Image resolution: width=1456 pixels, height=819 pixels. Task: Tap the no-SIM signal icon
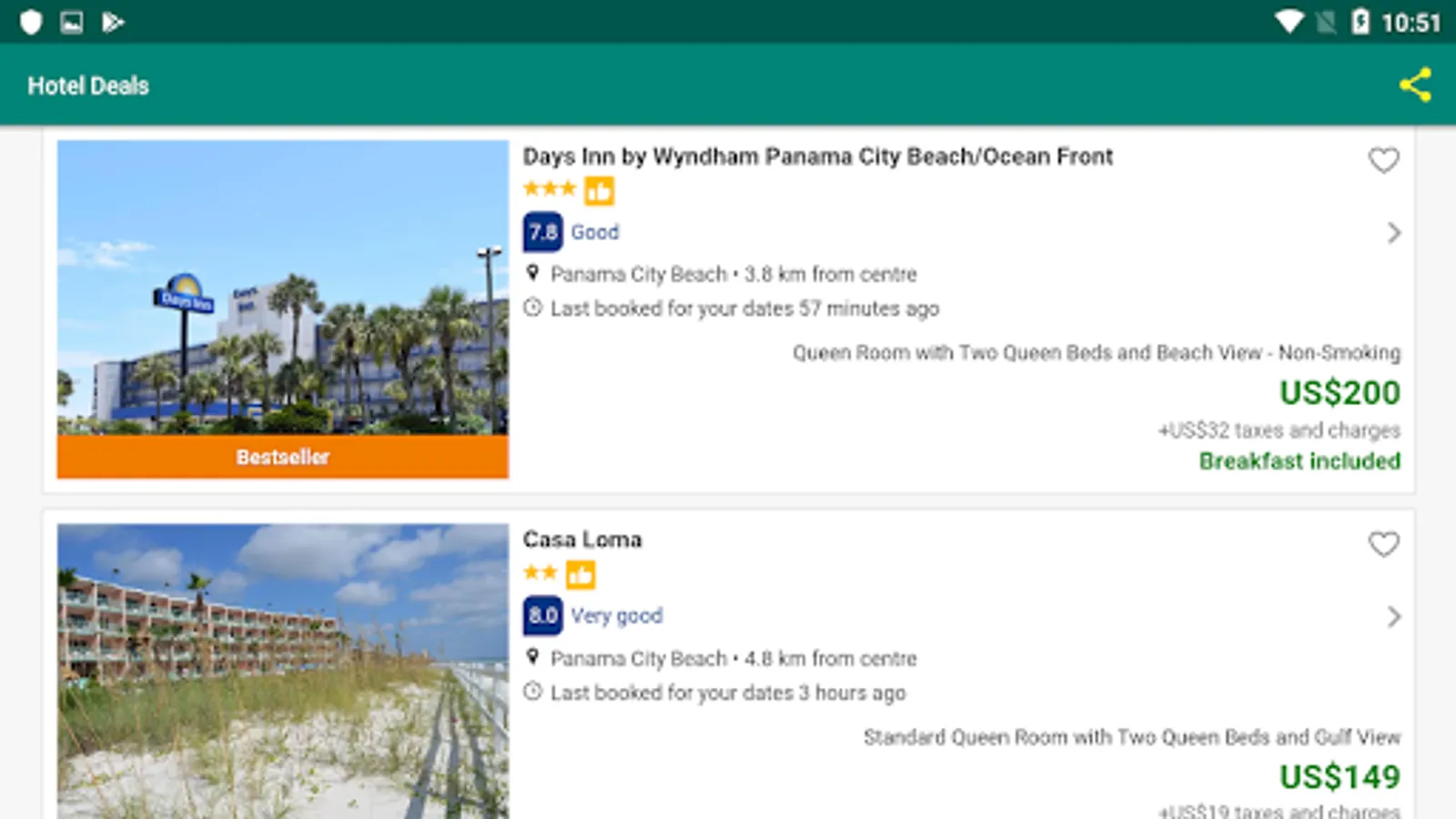[1326, 22]
